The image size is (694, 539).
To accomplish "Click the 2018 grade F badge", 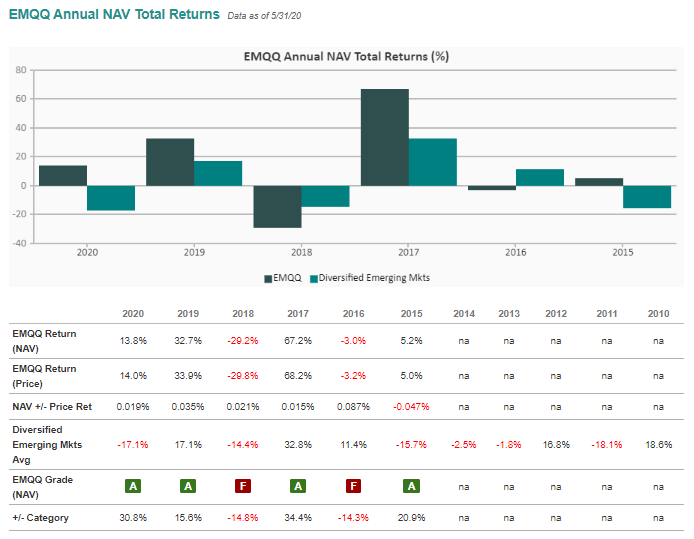I will click(x=243, y=486).
